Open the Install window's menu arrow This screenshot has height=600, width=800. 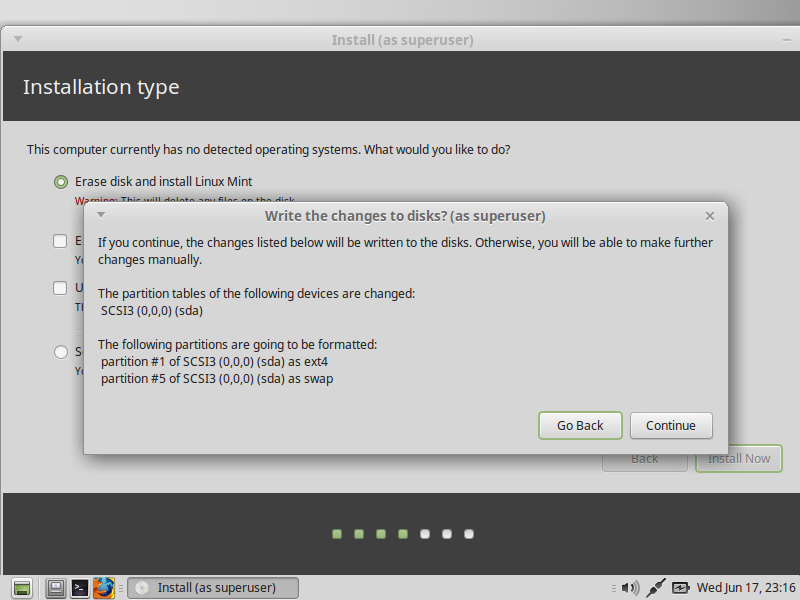pos(18,39)
